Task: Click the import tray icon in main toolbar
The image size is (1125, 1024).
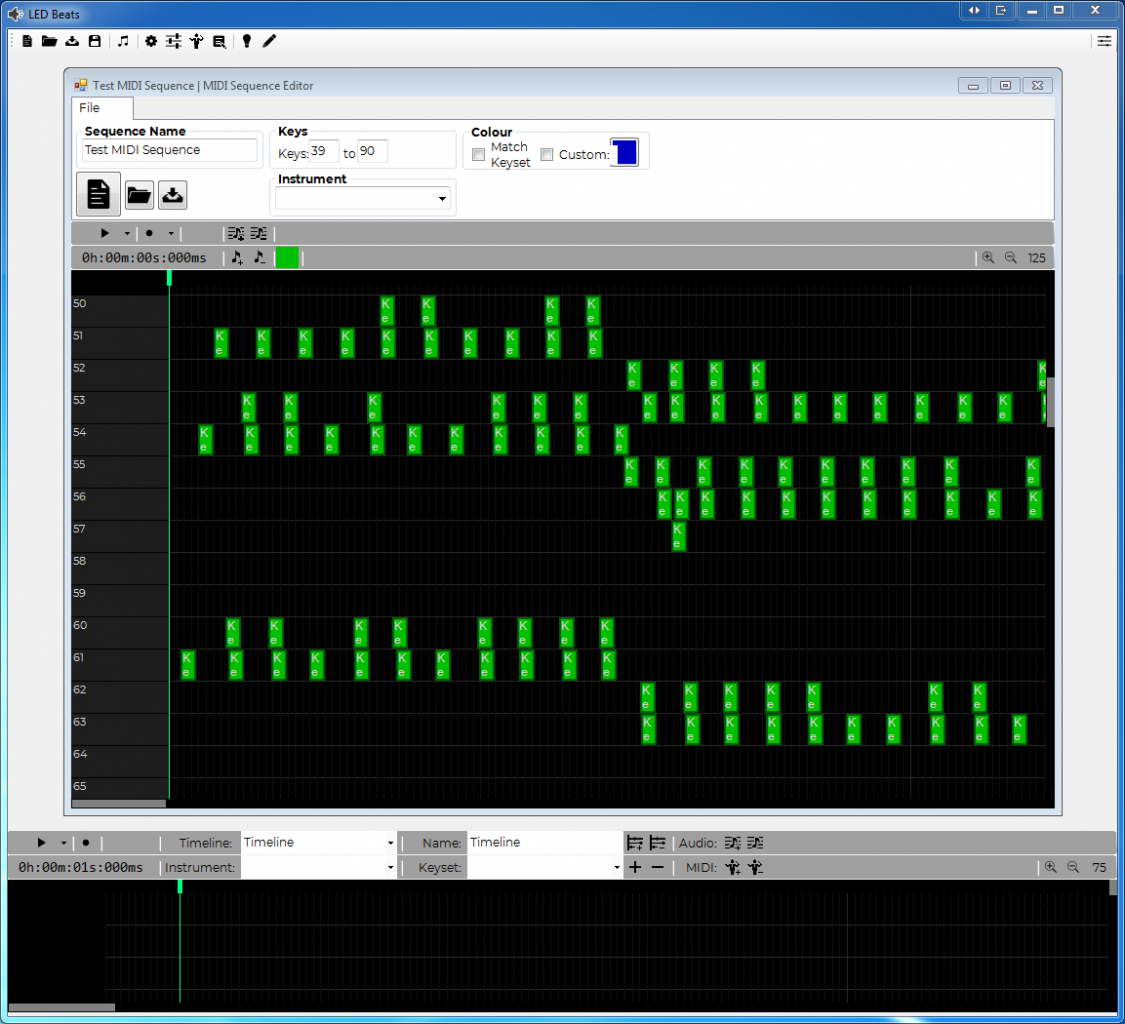Action: click(72, 41)
